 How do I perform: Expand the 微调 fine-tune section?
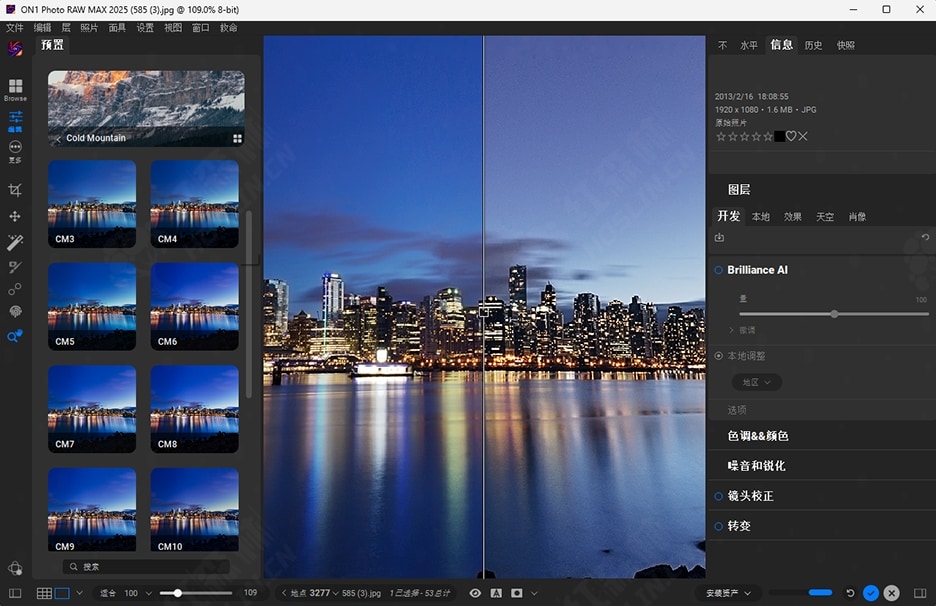tap(741, 330)
